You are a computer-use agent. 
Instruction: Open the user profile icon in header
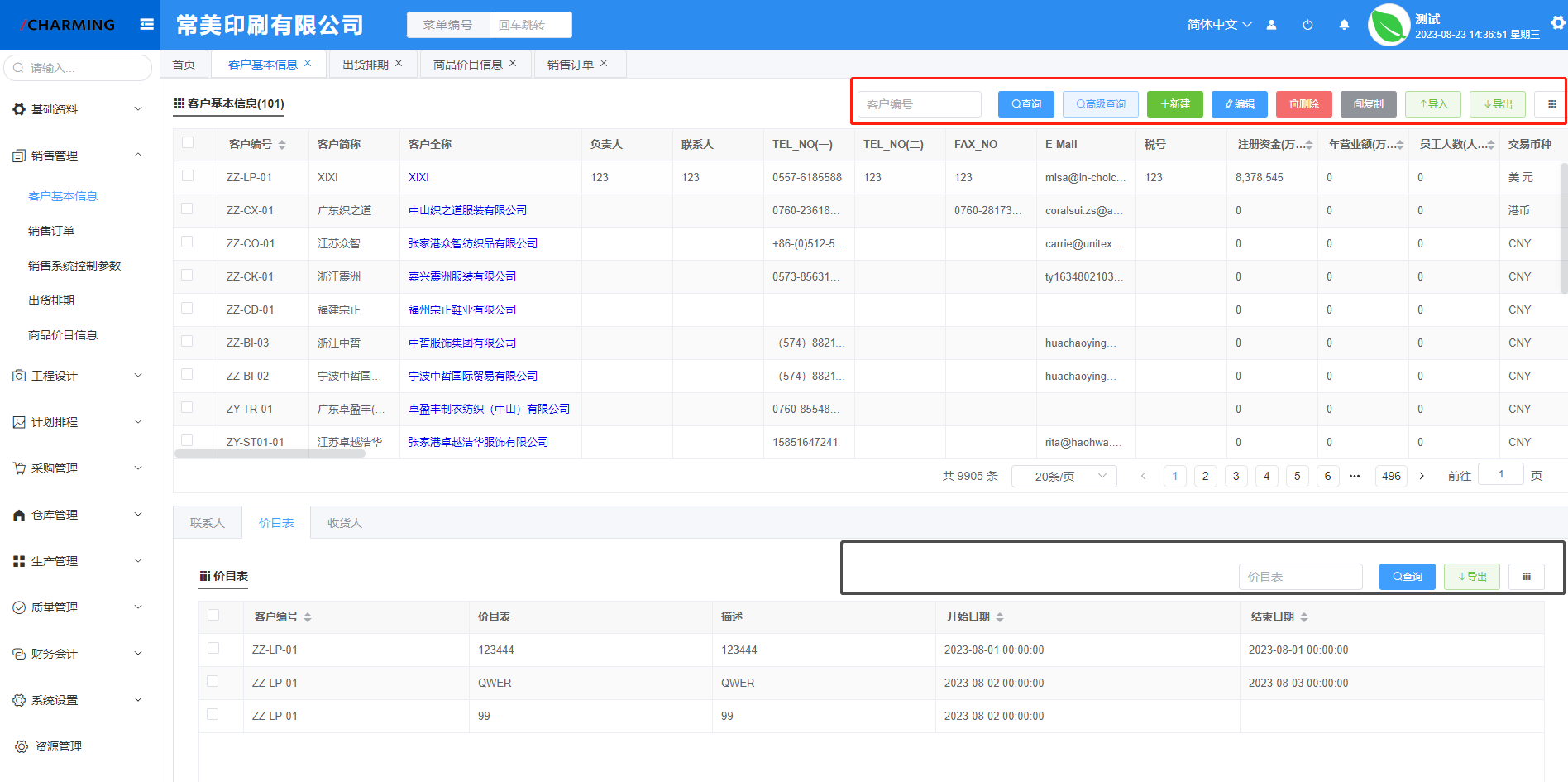[x=1272, y=25]
